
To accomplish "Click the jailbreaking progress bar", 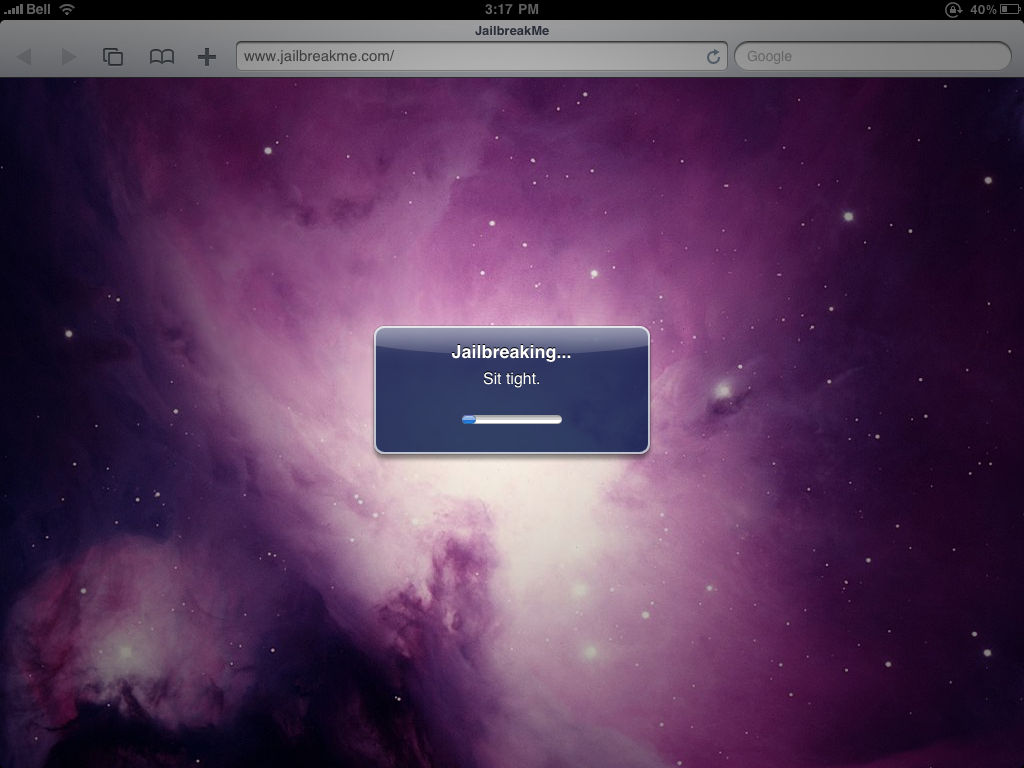I will coord(511,419).
